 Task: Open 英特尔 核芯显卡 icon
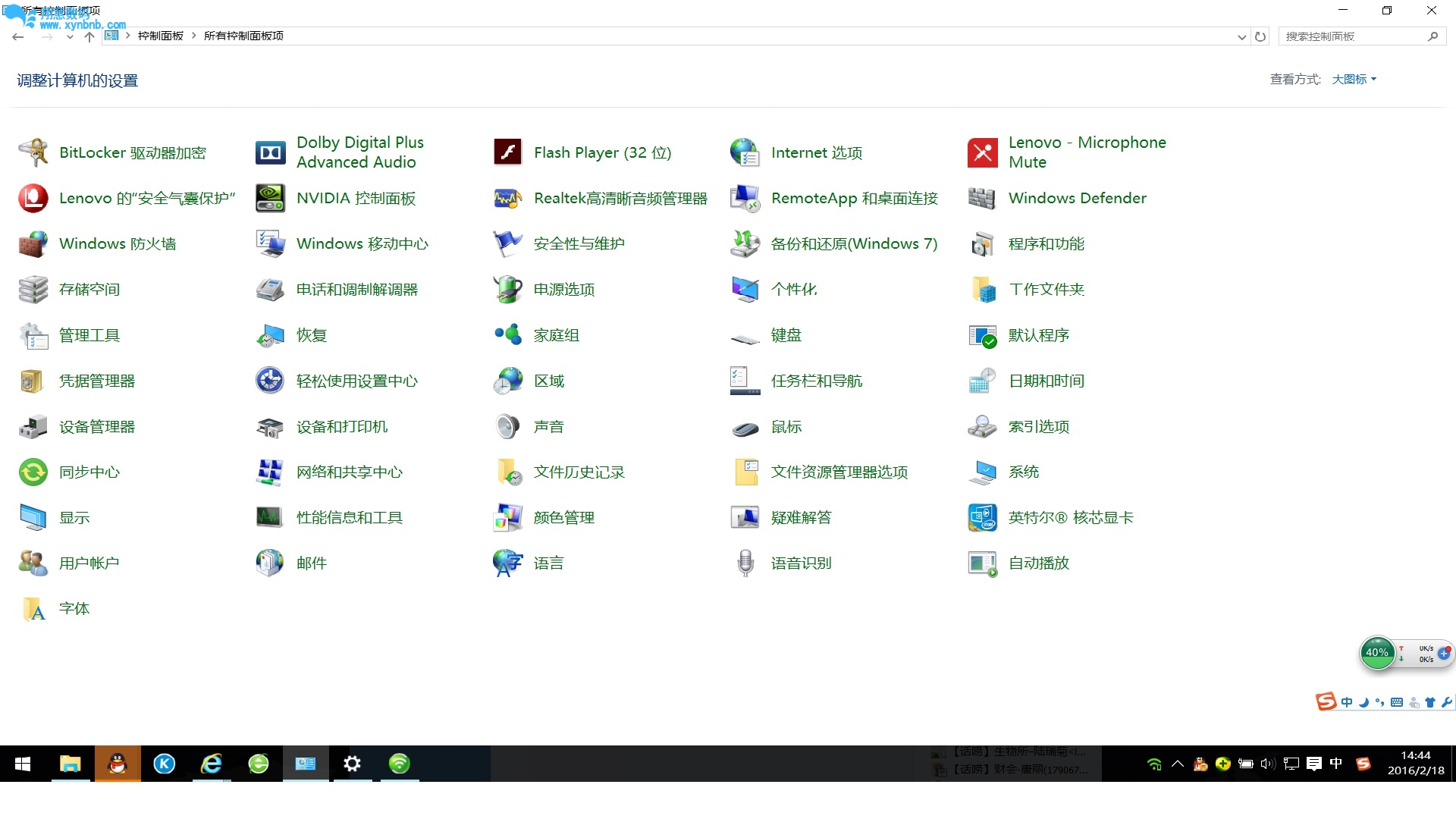[x=983, y=517]
